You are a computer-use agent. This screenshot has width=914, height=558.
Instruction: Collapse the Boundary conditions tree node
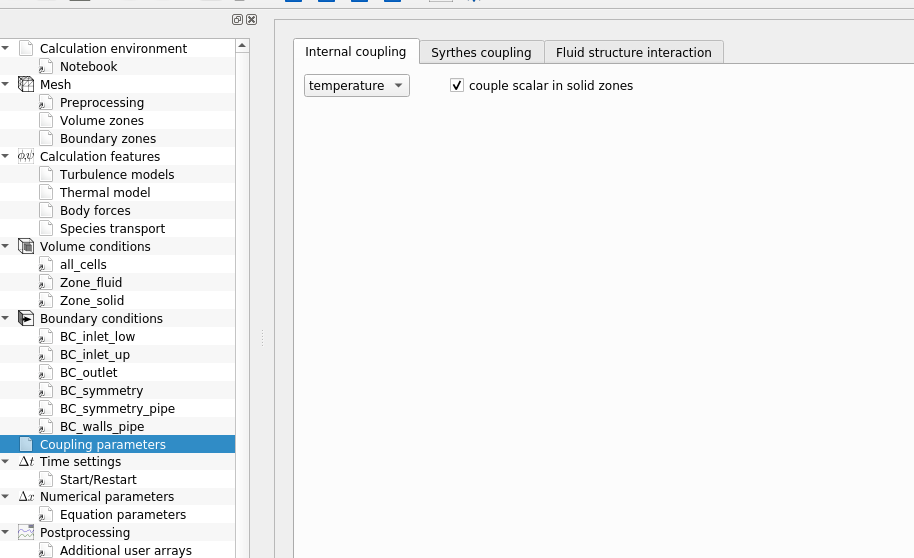point(6,319)
